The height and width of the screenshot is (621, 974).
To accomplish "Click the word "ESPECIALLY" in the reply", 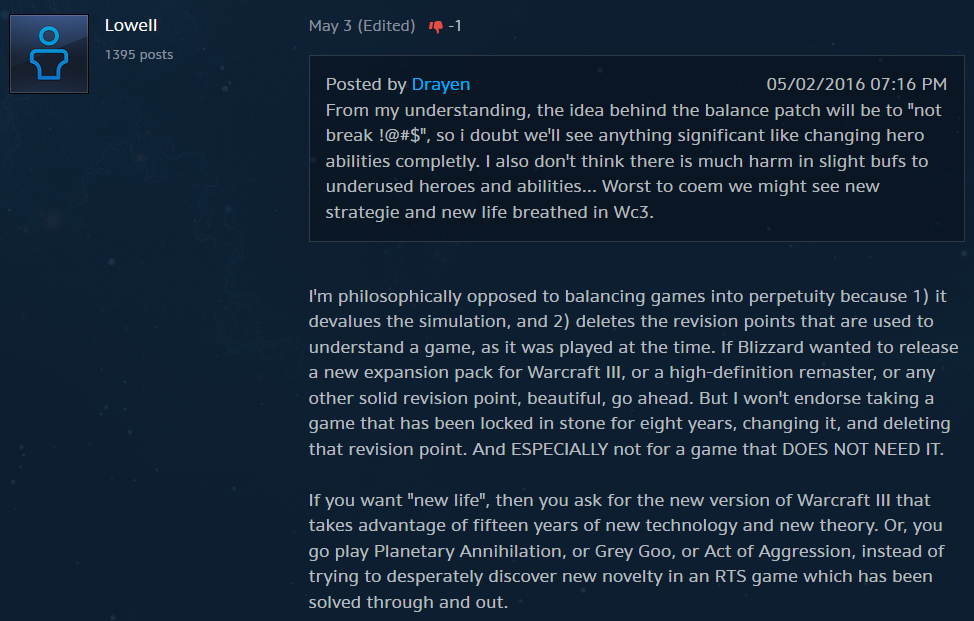I will coord(564,449).
